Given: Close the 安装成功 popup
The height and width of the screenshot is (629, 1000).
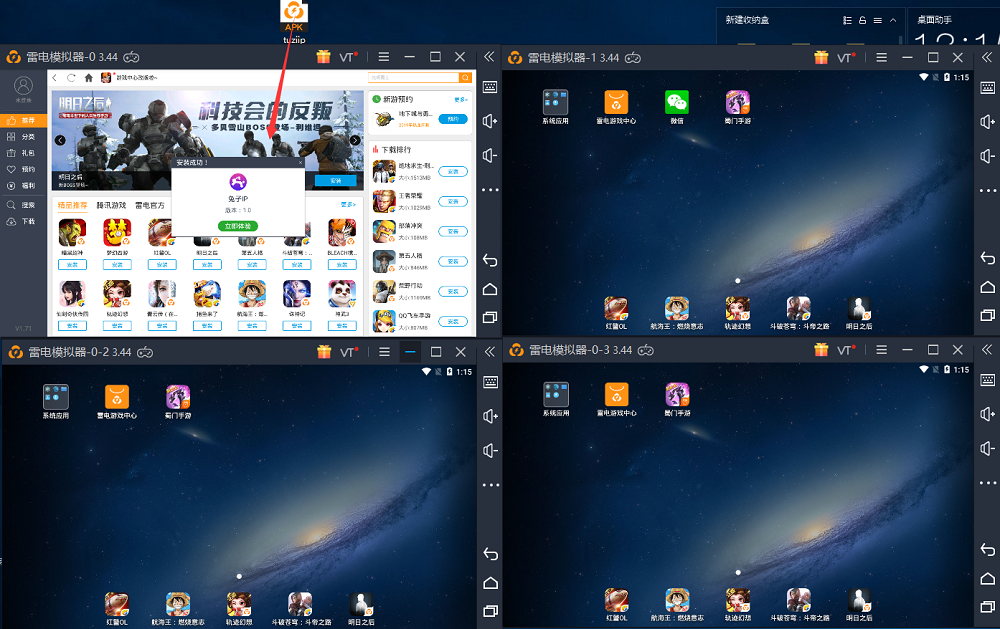Looking at the screenshot, I should (300, 163).
